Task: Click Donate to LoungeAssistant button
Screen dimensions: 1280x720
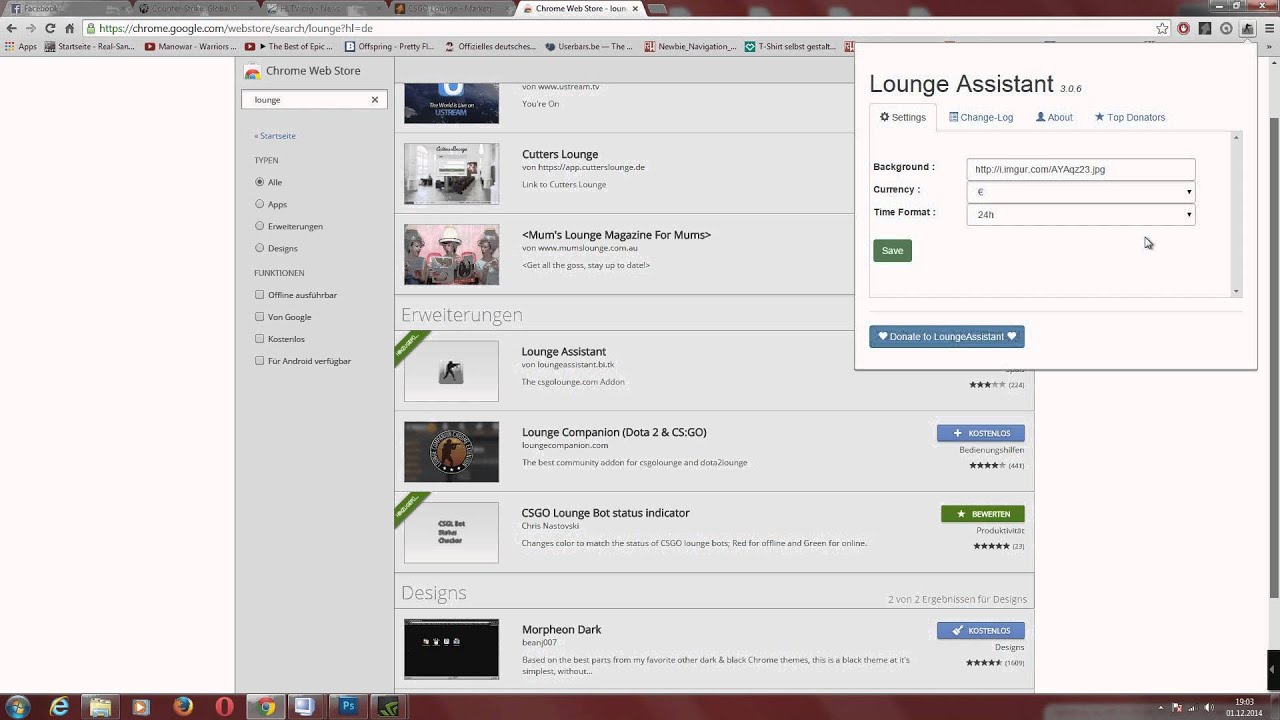Action: (947, 337)
